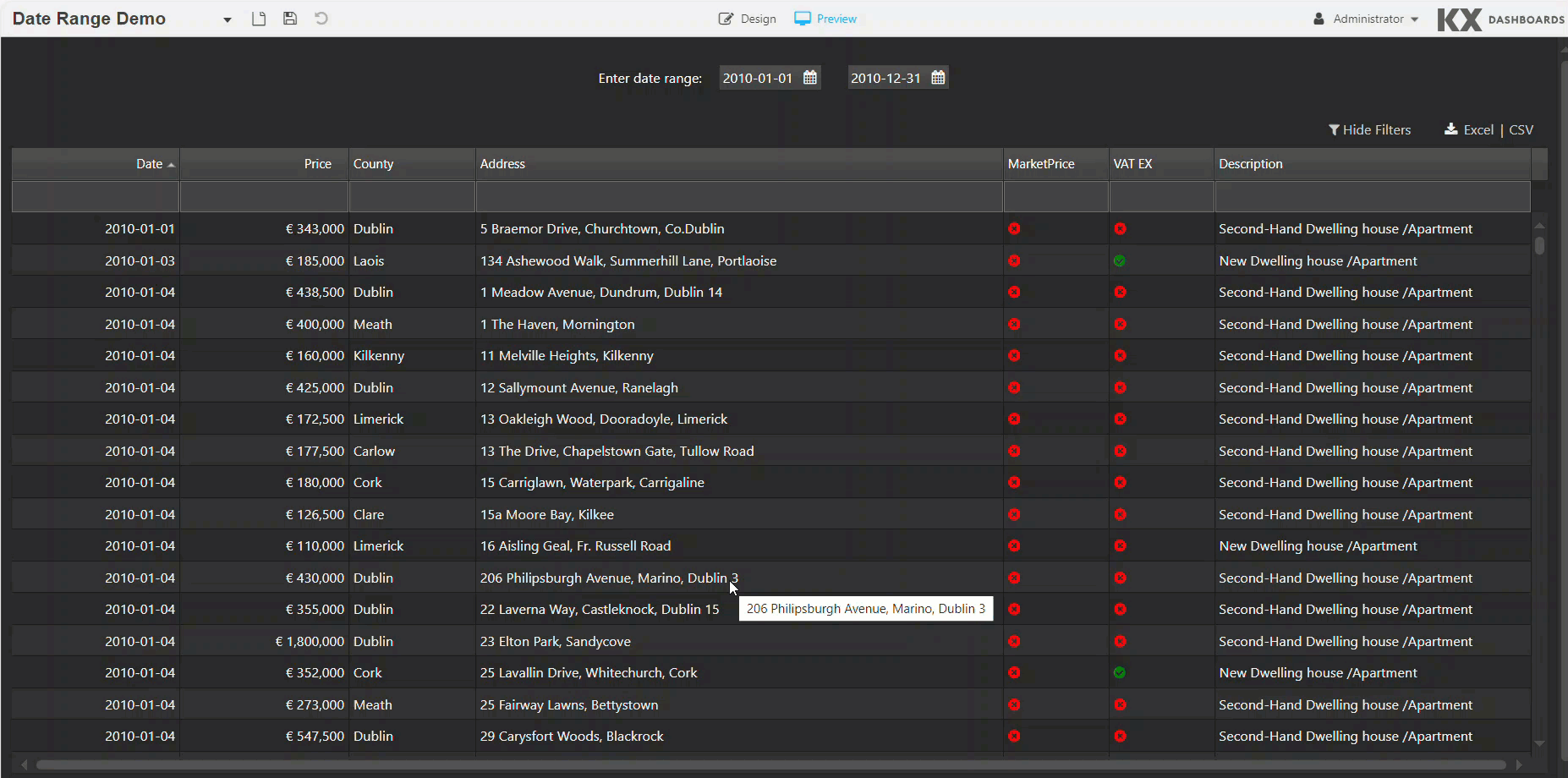The height and width of the screenshot is (778, 1568).
Task: Export the table as CSV
Action: tap(1521, 130)
